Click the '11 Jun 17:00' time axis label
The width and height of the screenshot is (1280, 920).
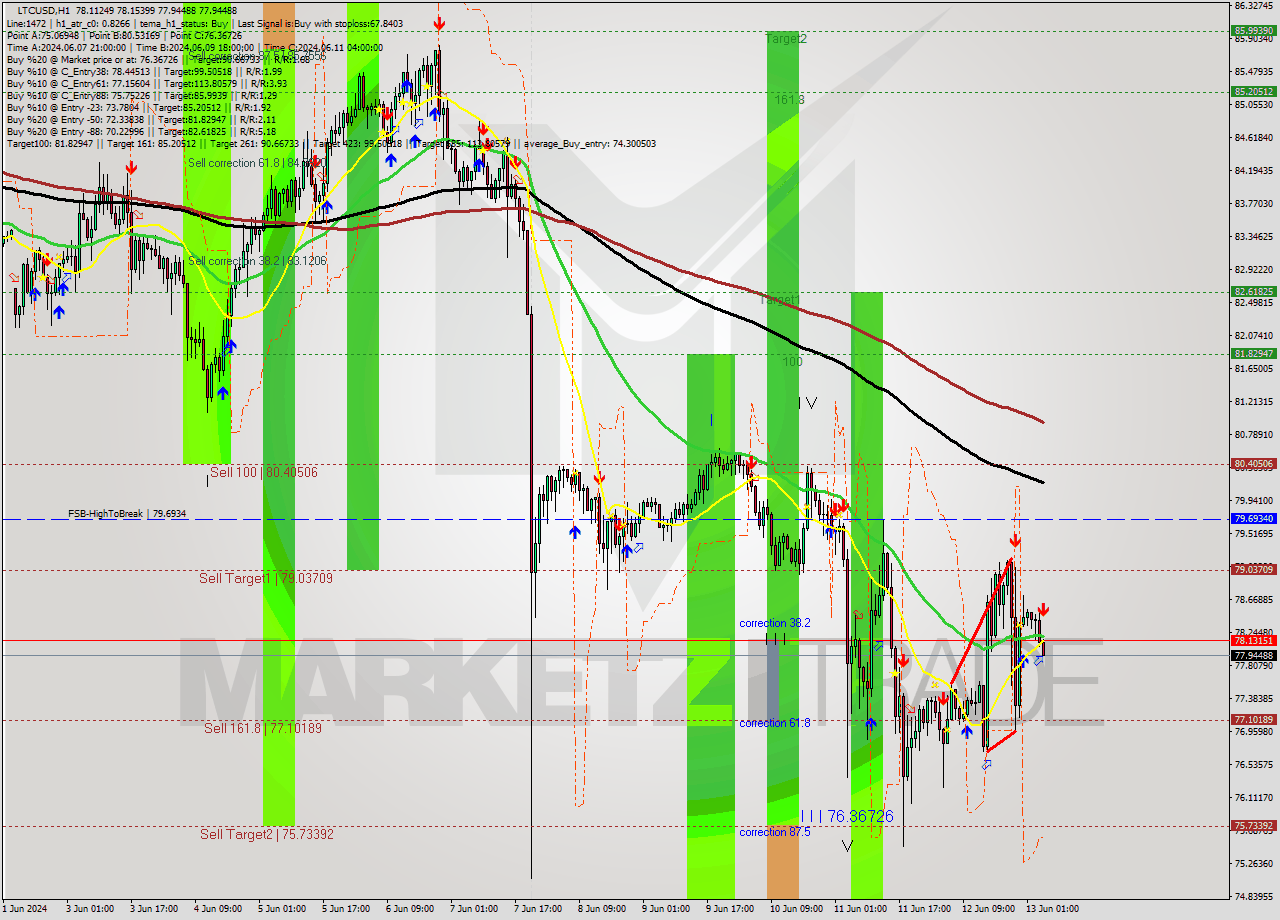923,909
